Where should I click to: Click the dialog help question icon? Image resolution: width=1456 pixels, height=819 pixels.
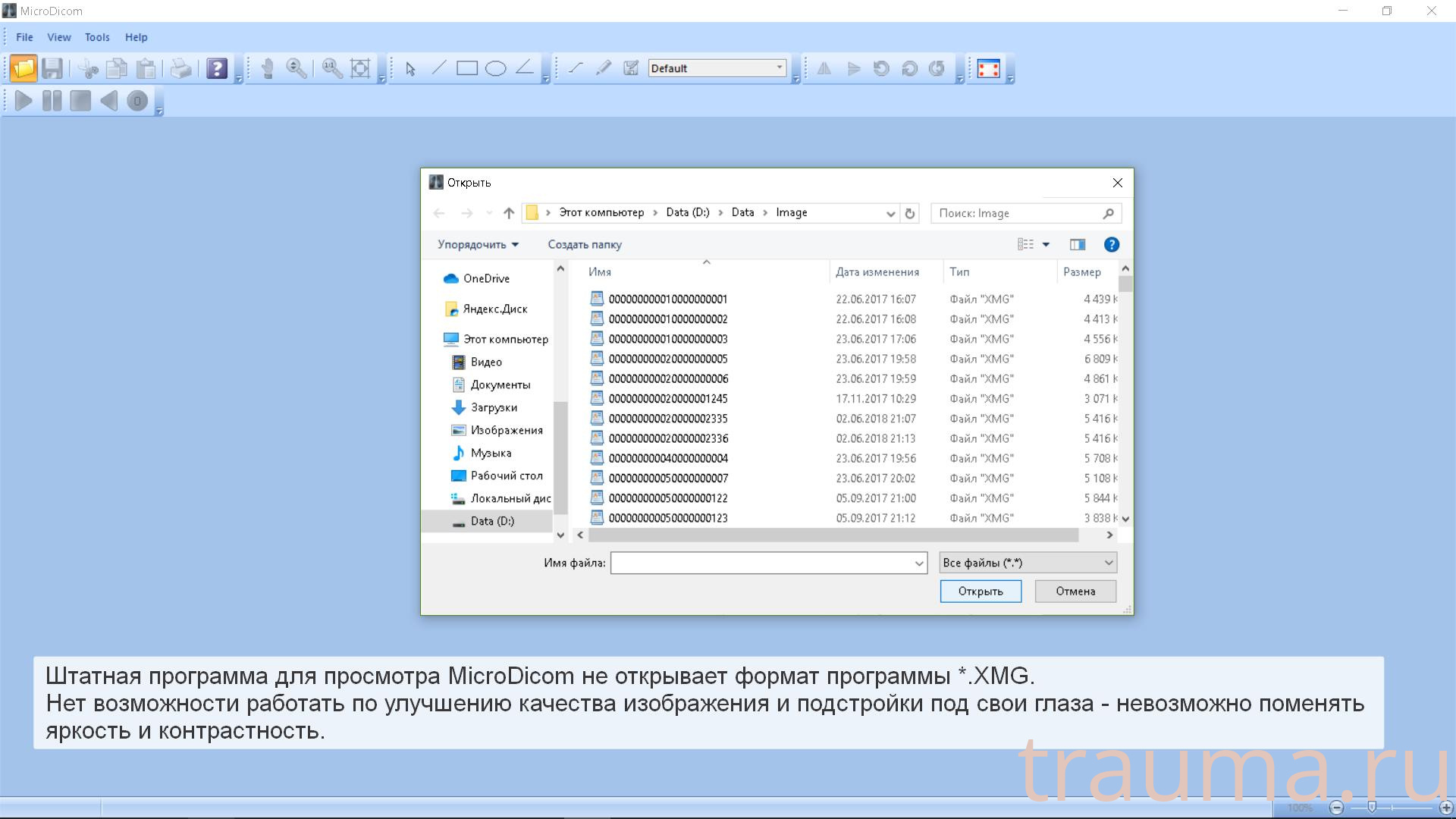(1112, 244)
